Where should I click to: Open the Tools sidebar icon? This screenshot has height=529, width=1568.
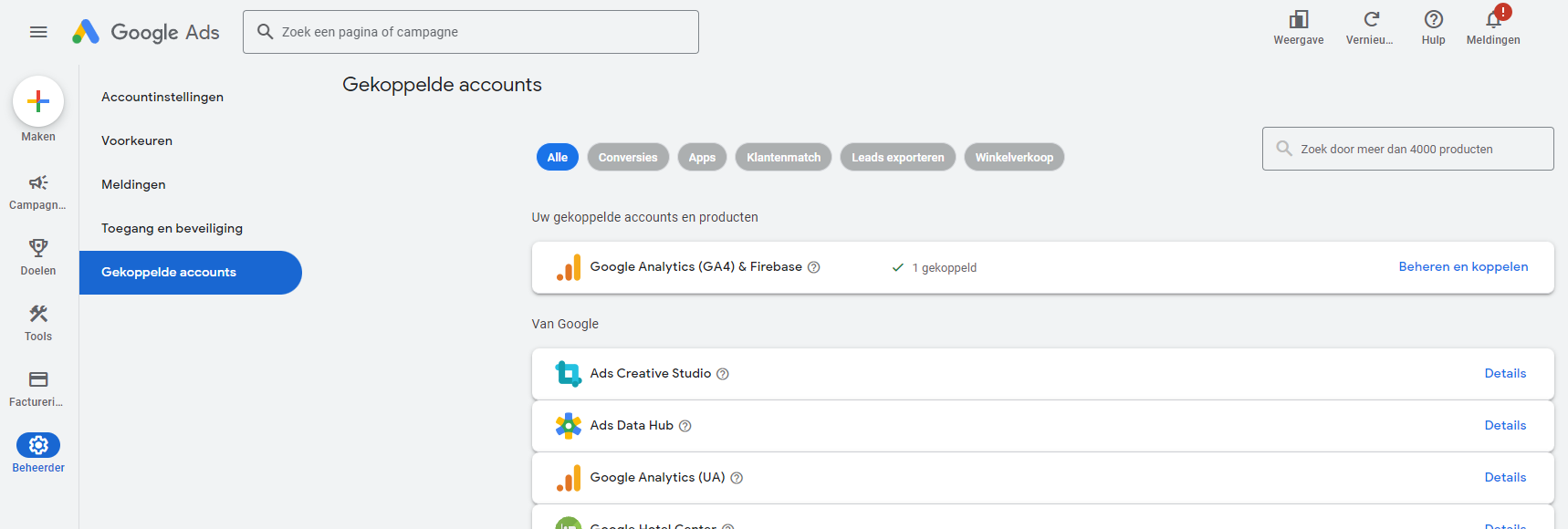(x=38, y=313)
